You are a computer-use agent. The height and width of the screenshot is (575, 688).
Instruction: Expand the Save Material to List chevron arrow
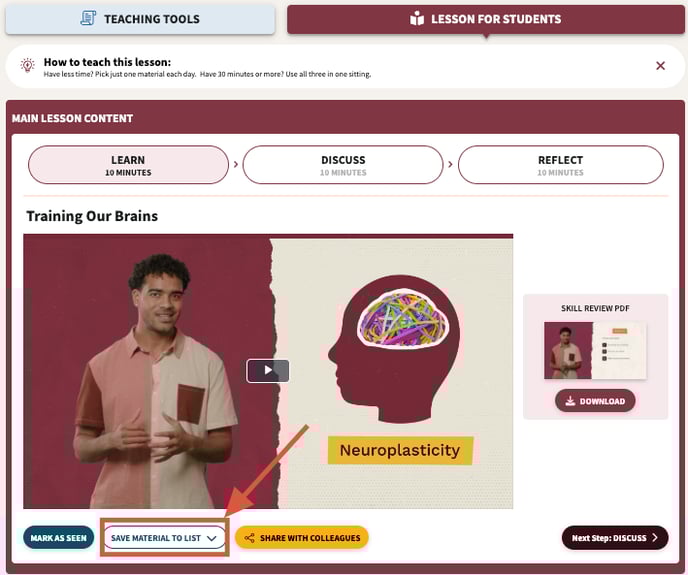coord(211,538)
